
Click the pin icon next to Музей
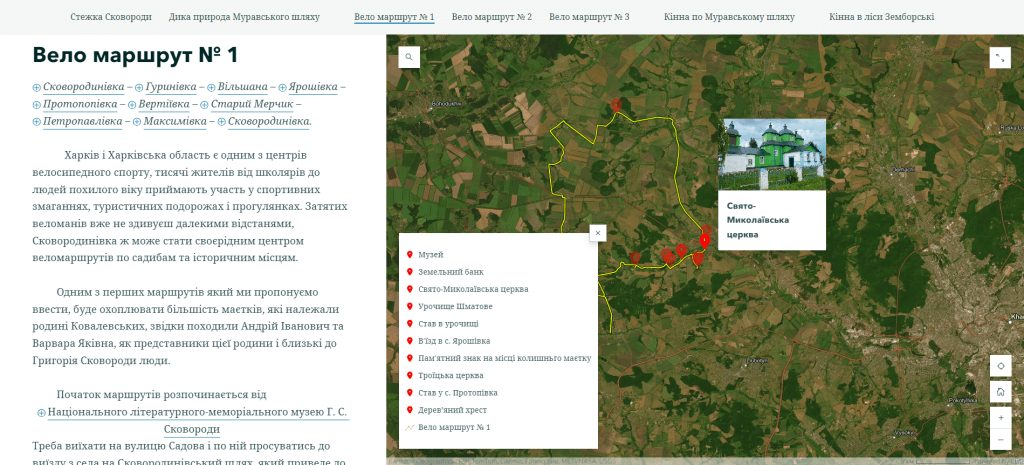[x=409, y=255]
